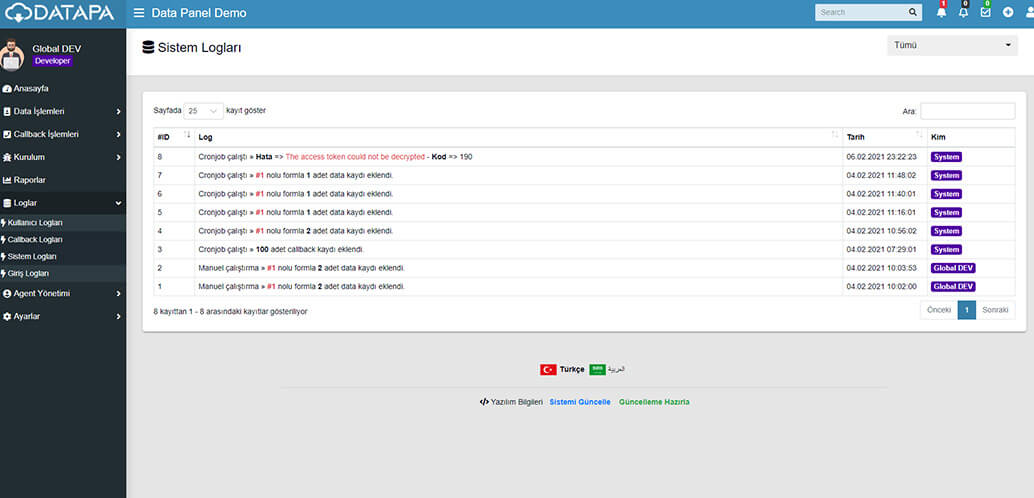Sort by the Tarih column sort arrows

click(919, 135)
